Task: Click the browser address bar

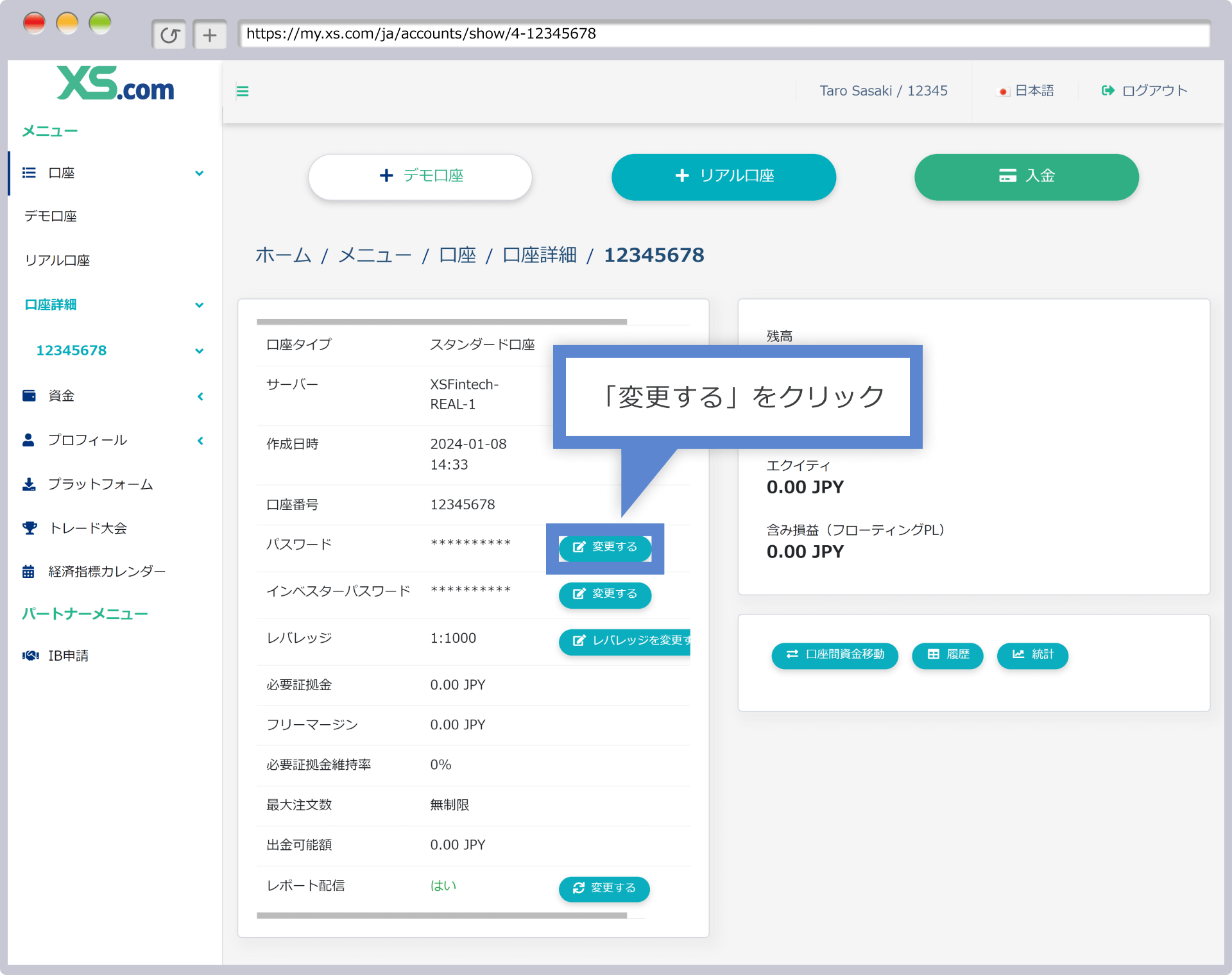Action: point(724,33)
